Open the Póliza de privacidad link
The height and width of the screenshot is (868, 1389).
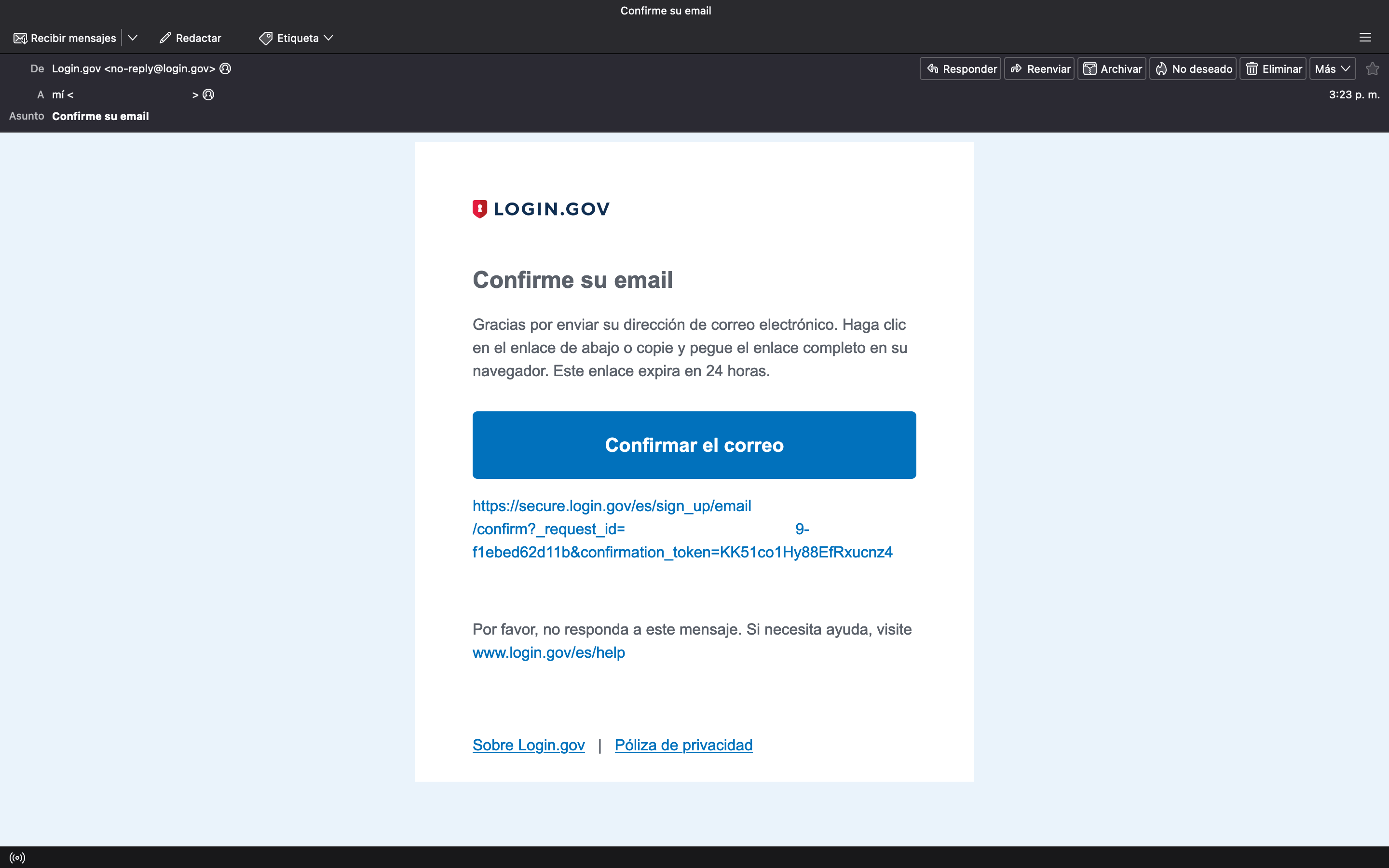(683, 745)
